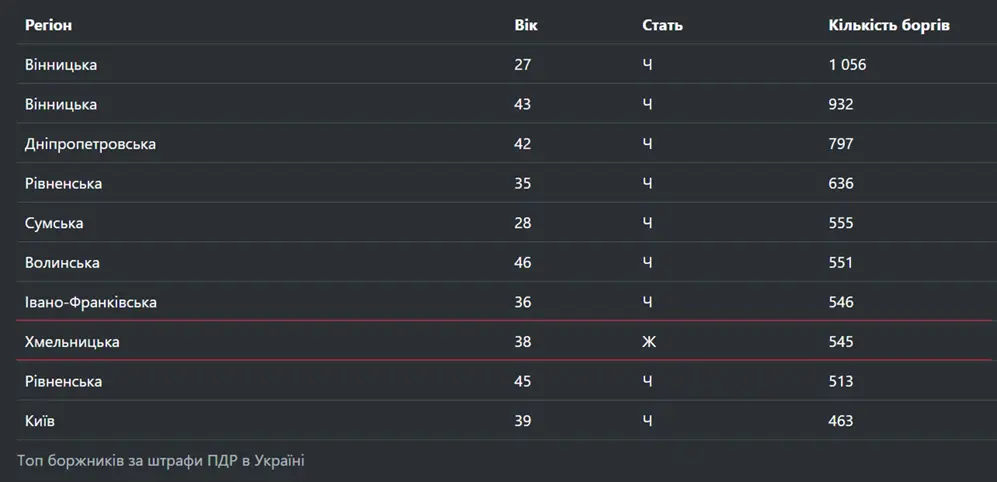Screen dimensions: 997x482
Task: Click the caption Топ боржників за штрафи ПДР
Action: coord(161,460)
